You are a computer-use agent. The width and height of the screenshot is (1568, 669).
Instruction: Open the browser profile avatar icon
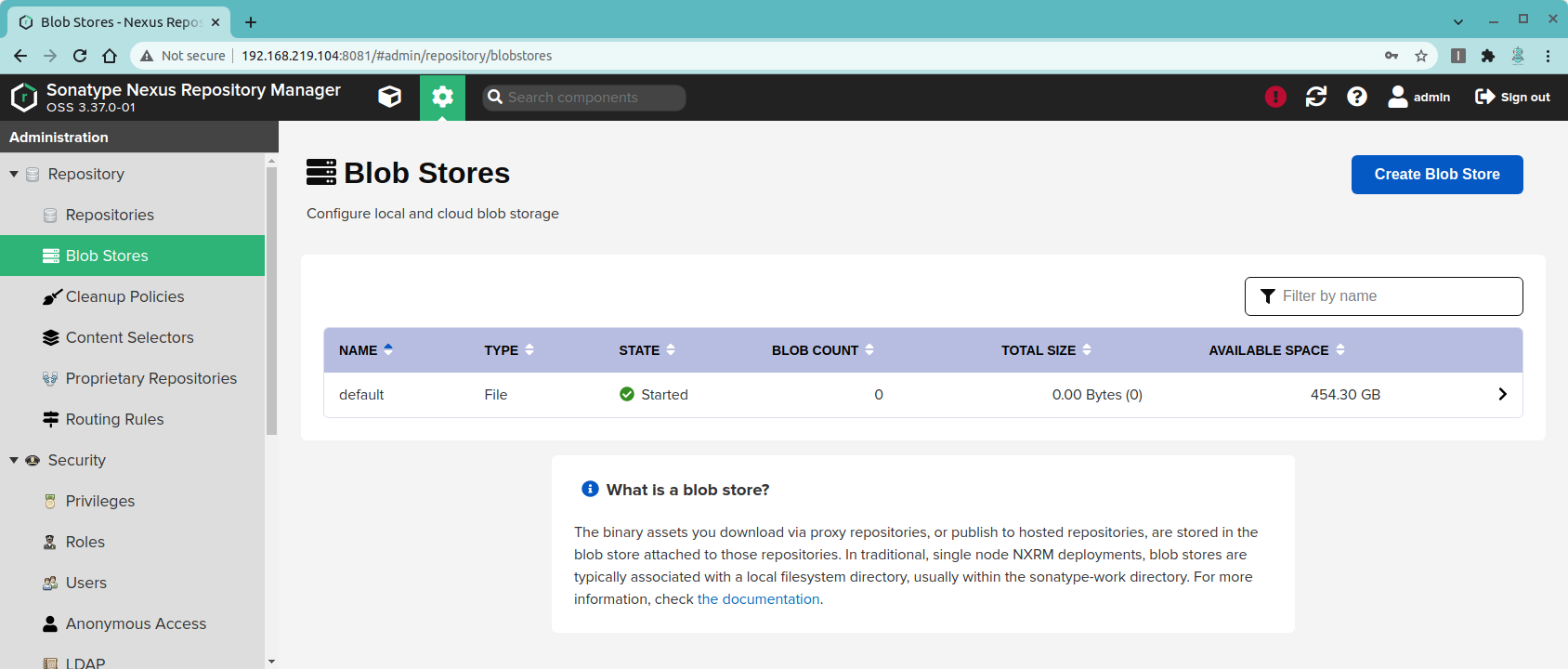(1518, 56)
